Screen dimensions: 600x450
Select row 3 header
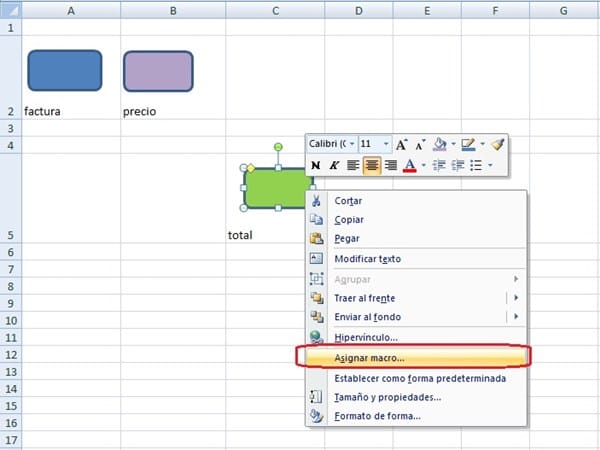click(x=11, y=128)
